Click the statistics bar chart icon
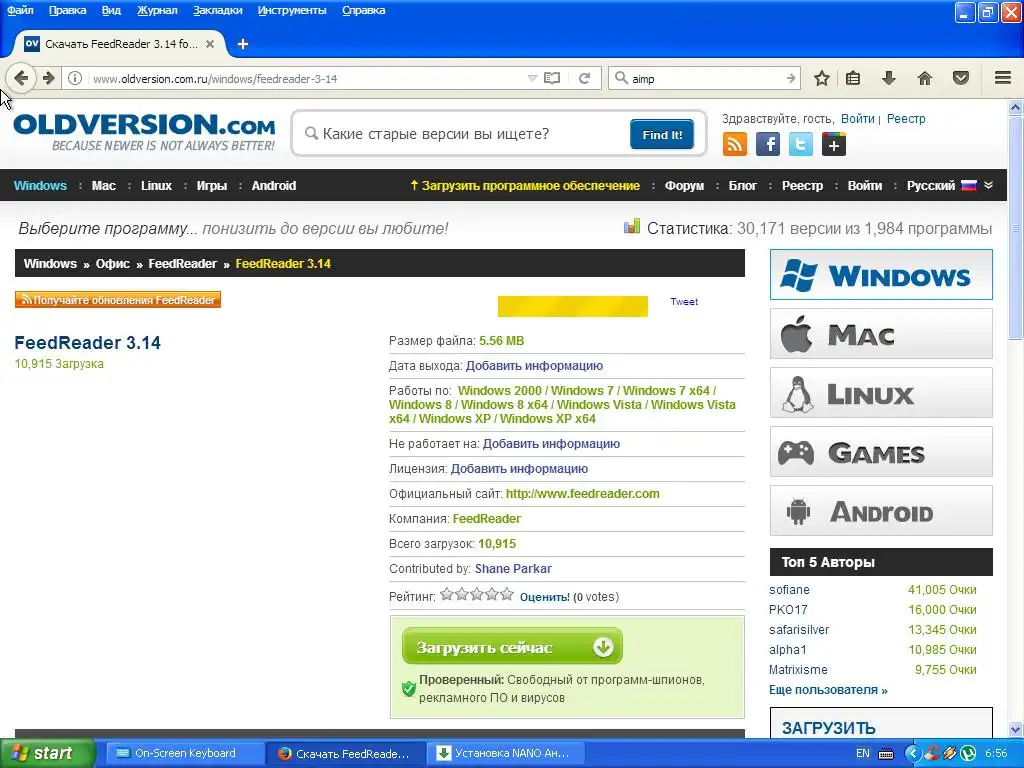Image resolution: width=1024 pixels, height=768 pixels. coord(632,227)
